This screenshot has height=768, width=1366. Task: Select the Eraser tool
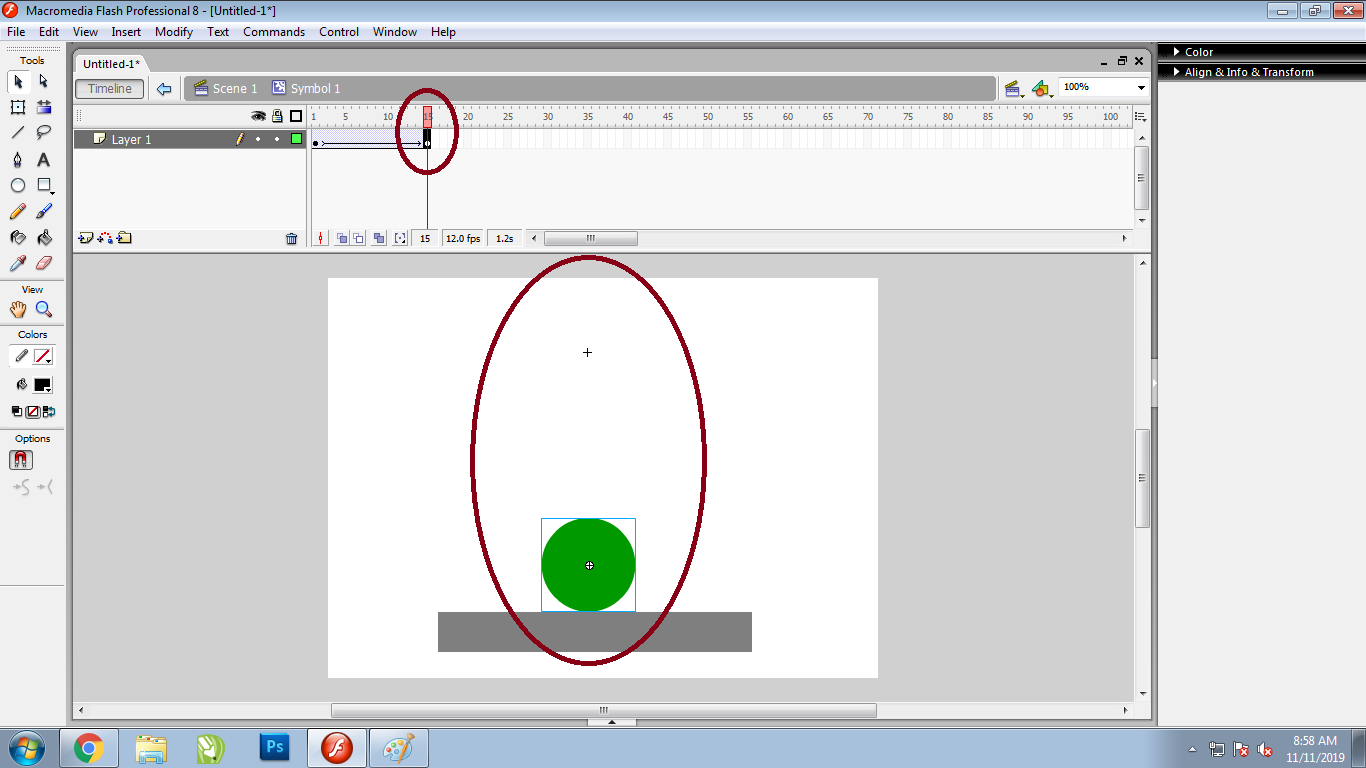(43, 263)
